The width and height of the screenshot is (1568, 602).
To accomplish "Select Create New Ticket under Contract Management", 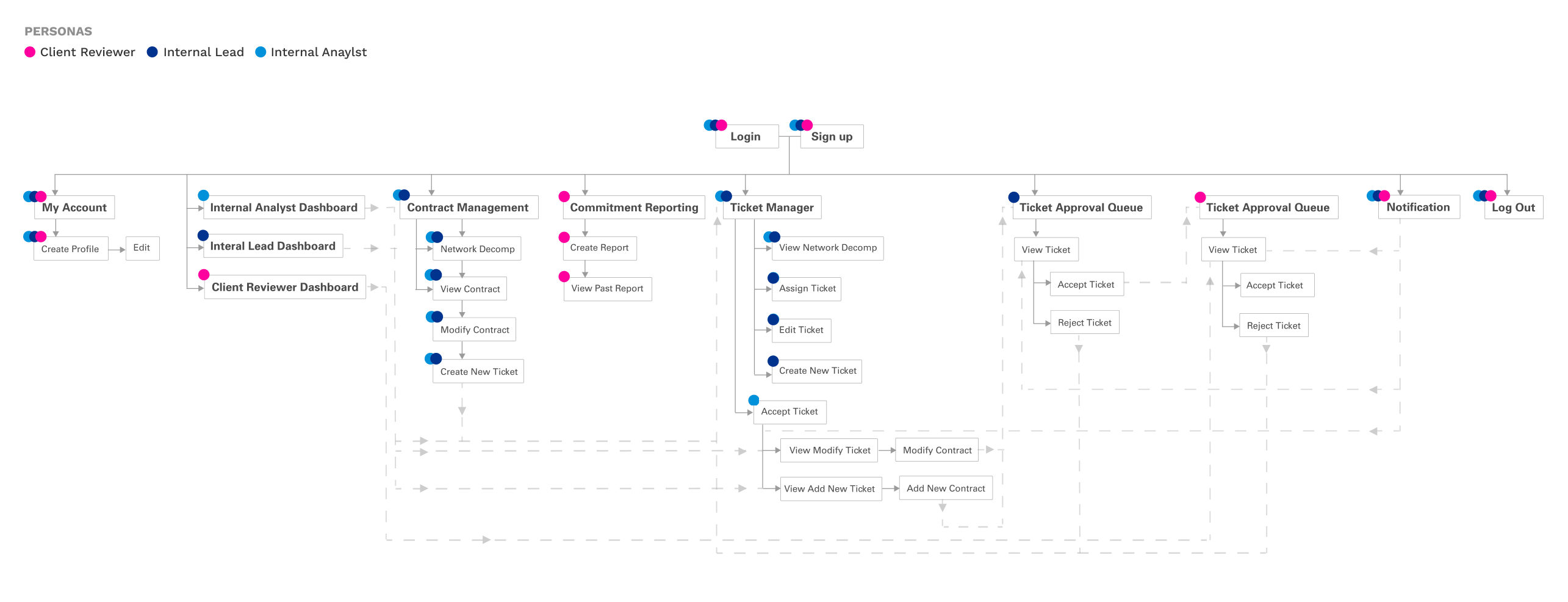I will coord(478,371).
